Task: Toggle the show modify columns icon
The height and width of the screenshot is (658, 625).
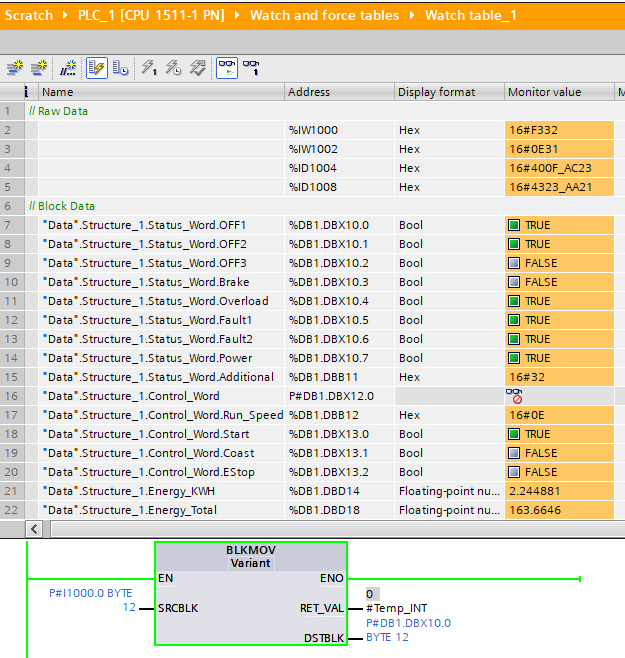Action: tap(96, 68)
